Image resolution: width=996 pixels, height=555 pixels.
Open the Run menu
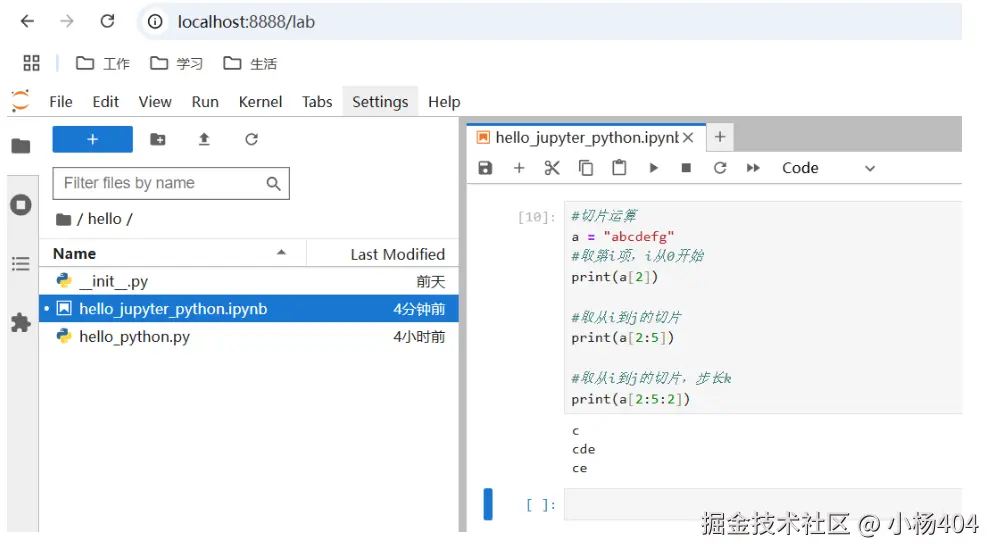(x=205, y=102)
